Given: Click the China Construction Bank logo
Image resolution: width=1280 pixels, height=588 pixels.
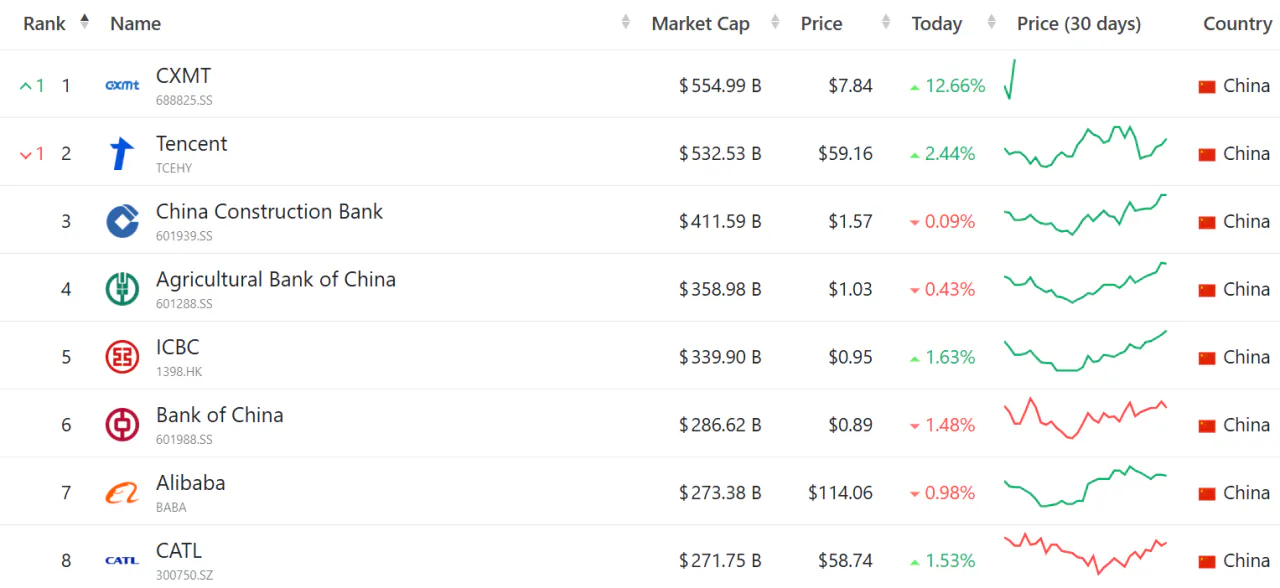Looking at the screenshot, I should tap(122, 221).
